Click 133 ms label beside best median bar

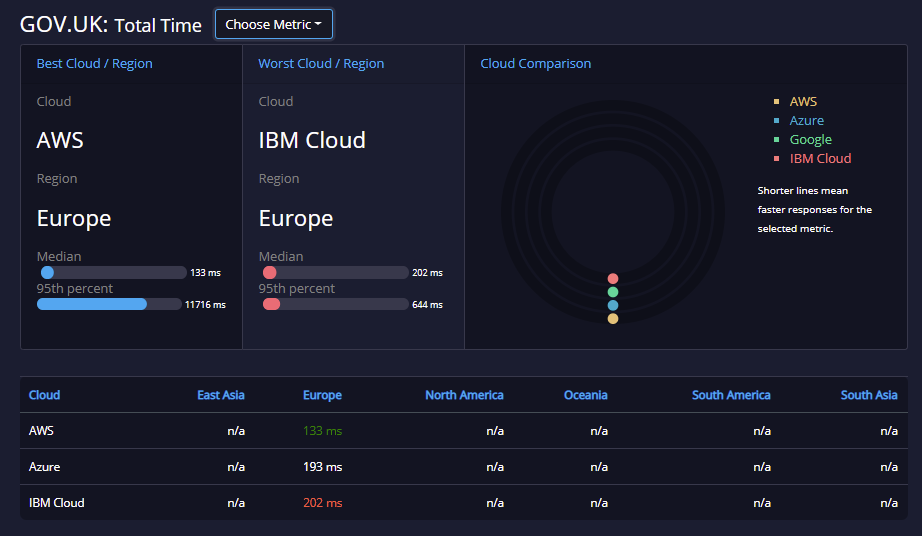pos(205,273)
